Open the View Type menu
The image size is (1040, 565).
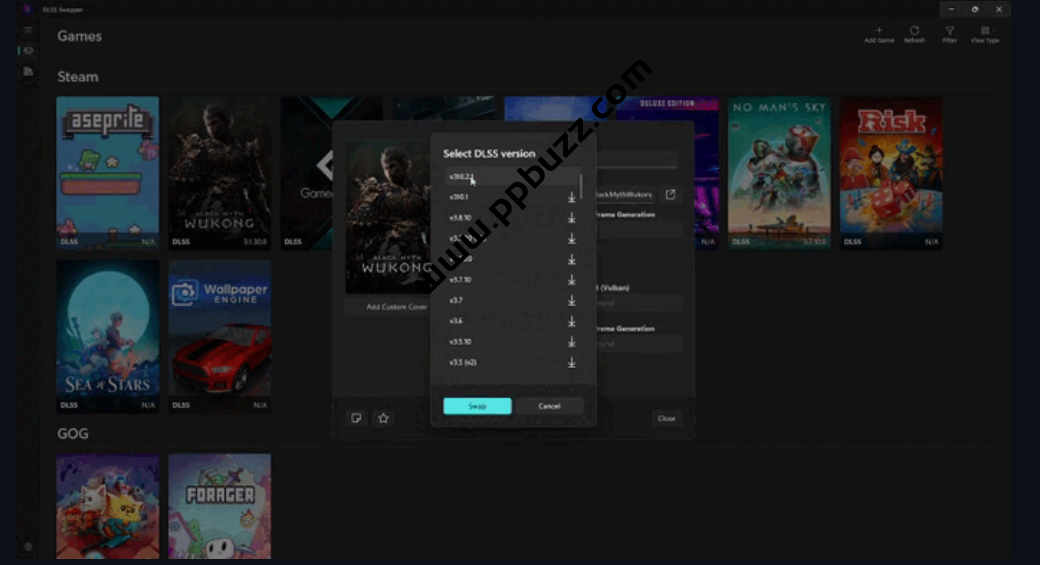985,34
